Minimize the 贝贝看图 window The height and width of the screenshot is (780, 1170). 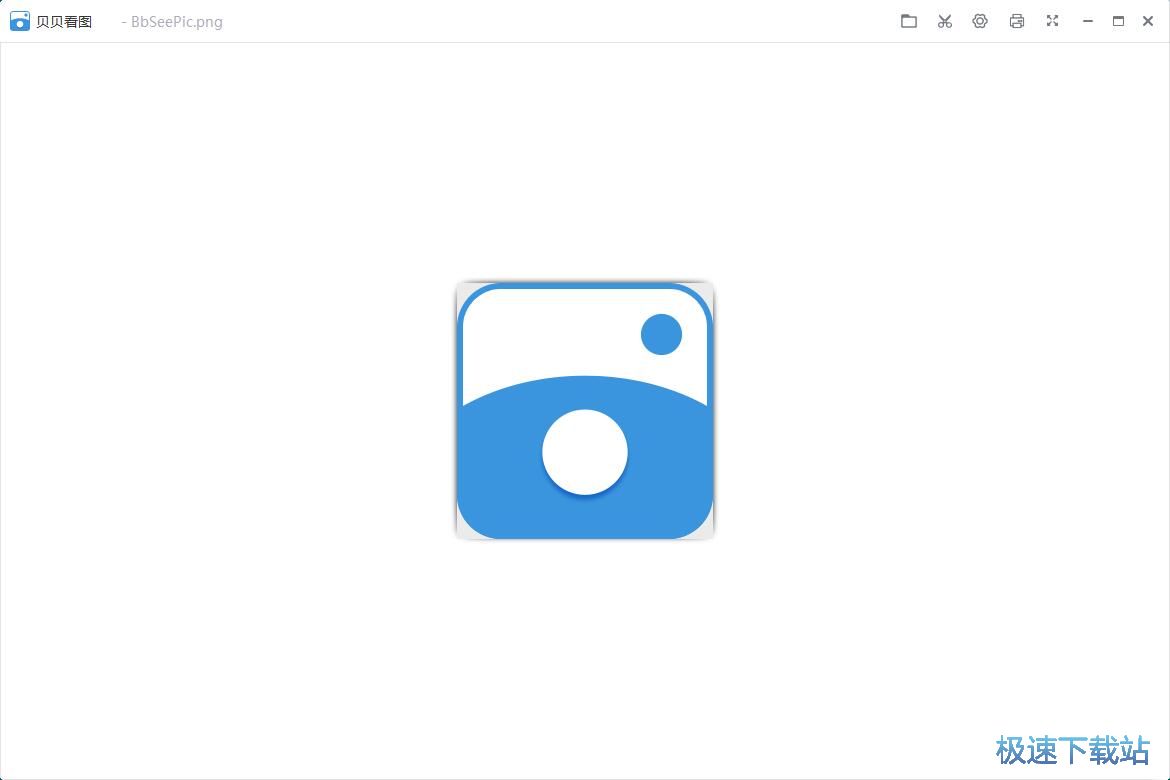pos(1088,22)
